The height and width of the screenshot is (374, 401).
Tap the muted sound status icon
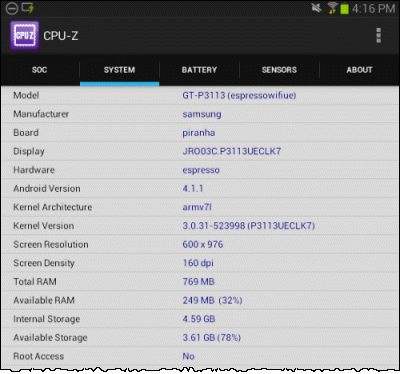(x=317, y=8)
